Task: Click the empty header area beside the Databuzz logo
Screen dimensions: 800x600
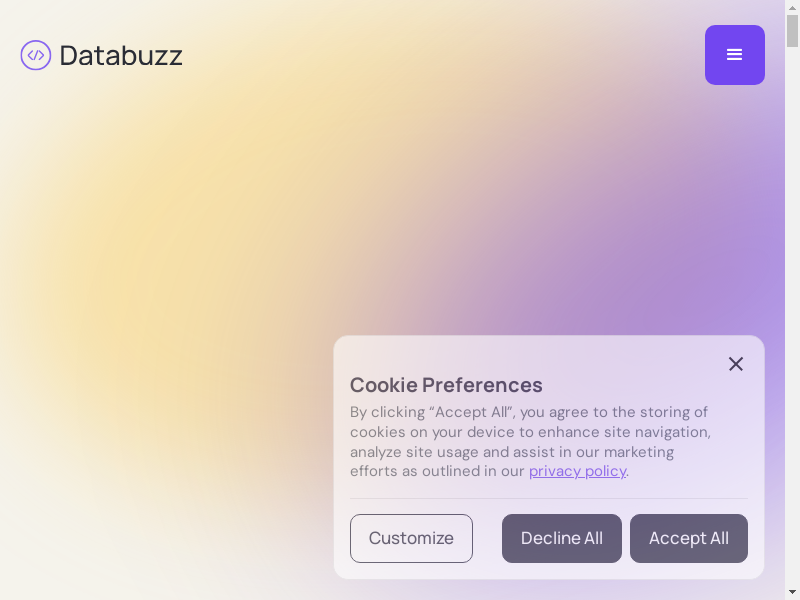Action: point(440,55)
